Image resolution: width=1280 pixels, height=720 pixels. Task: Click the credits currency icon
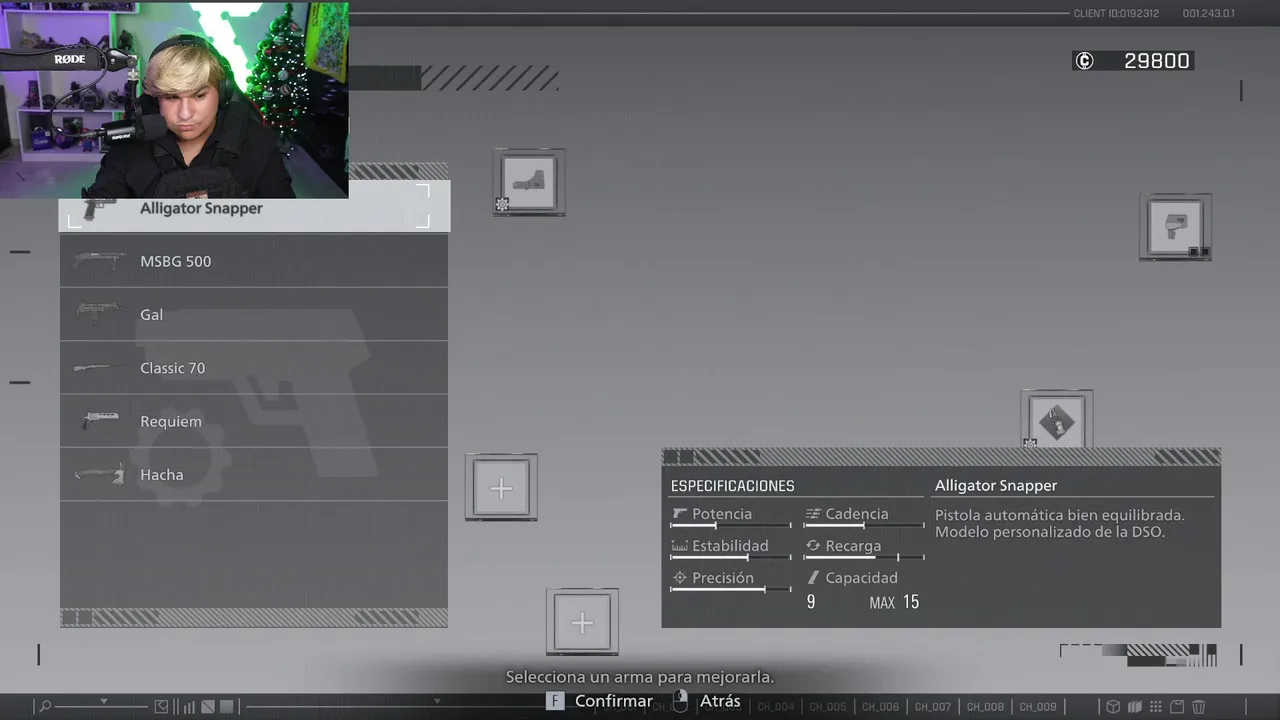click(1084, 61)
